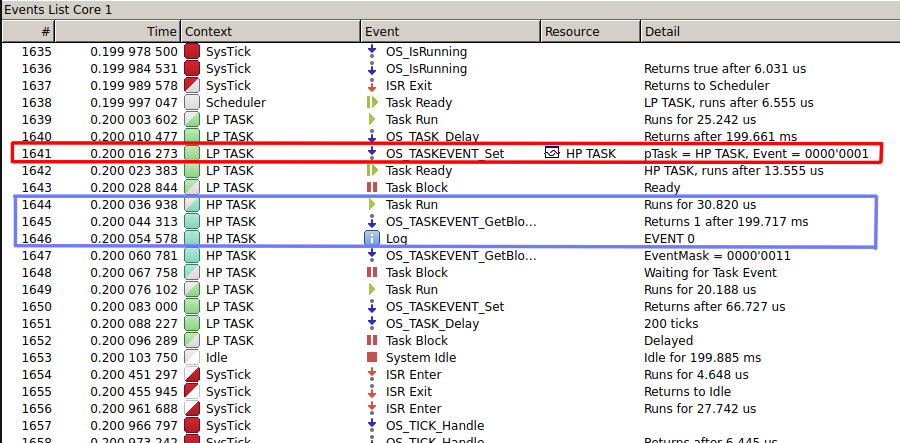900x443 pixels.
Task: Click the Events List Core 1 title
Action: [x=58, y=9]
